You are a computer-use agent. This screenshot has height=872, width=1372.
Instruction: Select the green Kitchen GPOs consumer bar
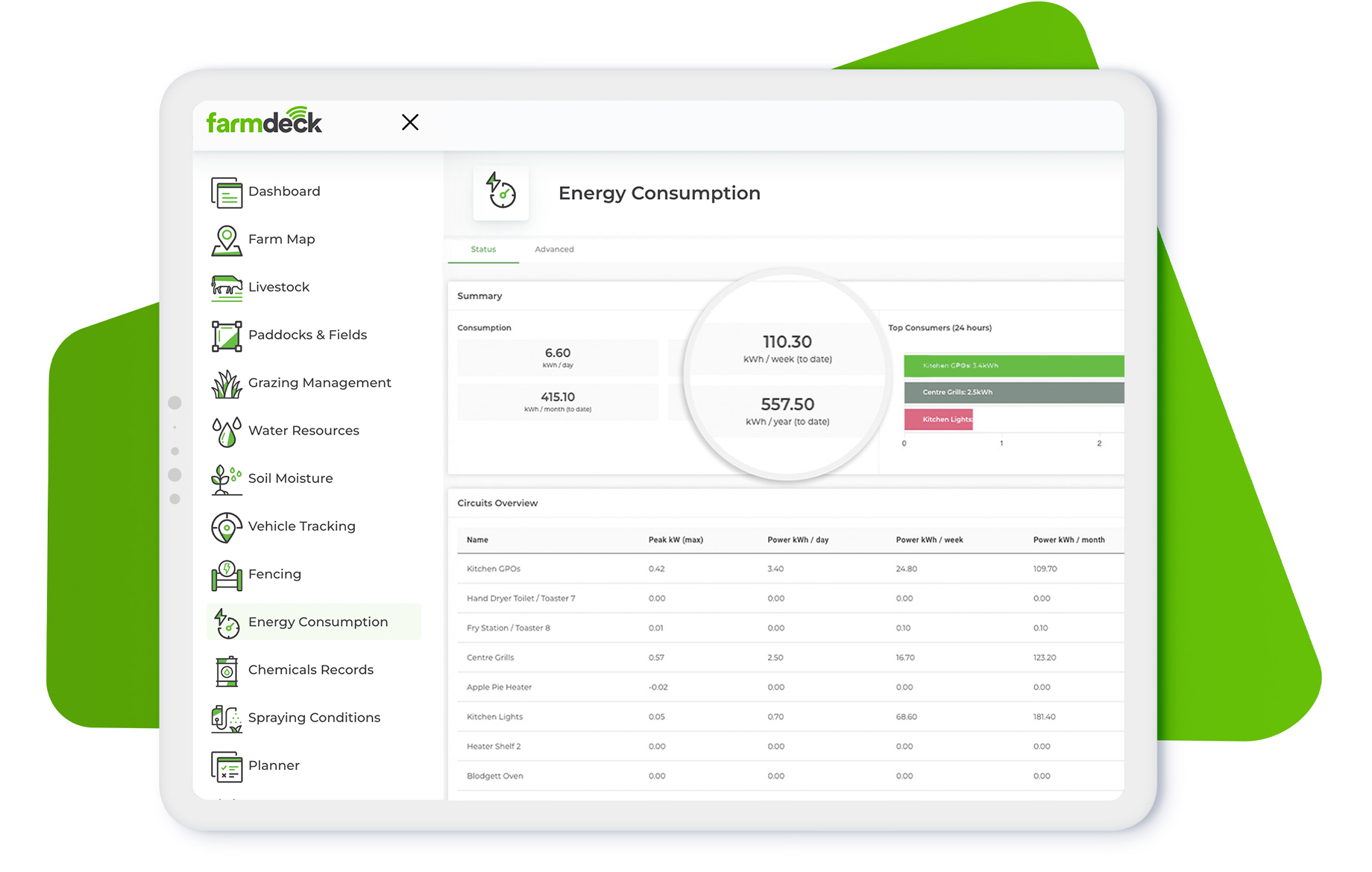[x=1013, y=366]
